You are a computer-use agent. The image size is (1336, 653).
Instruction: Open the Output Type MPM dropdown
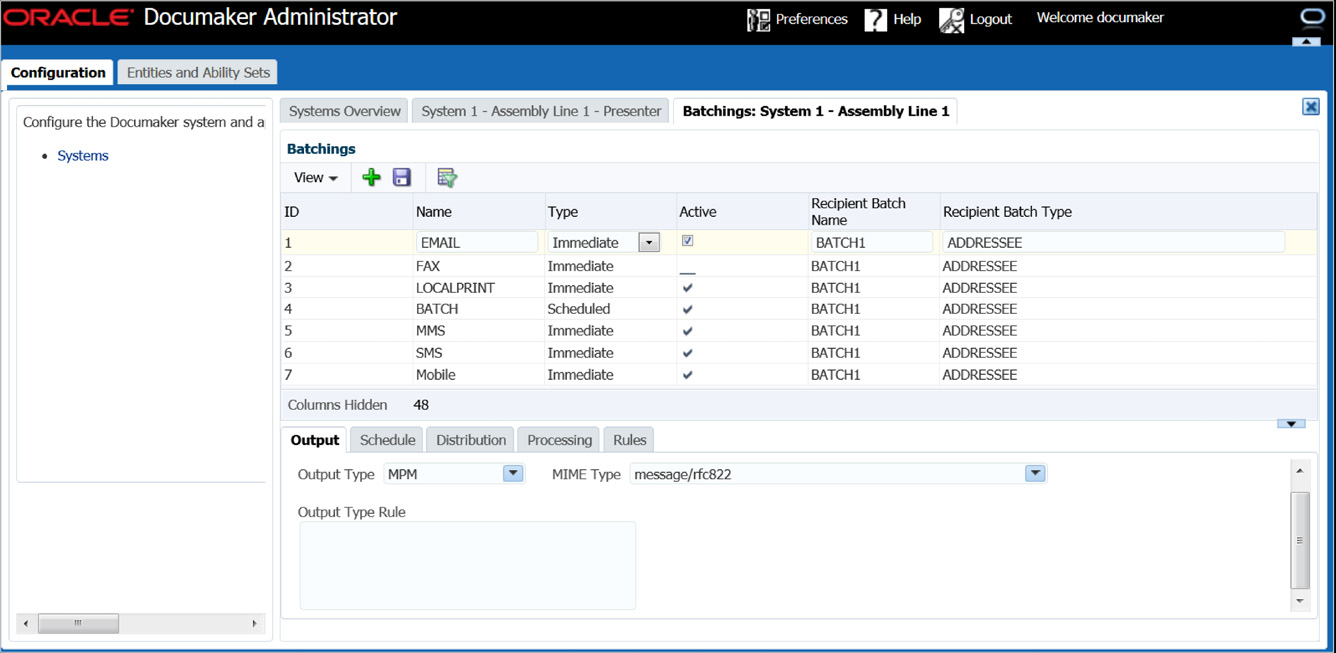513,474
